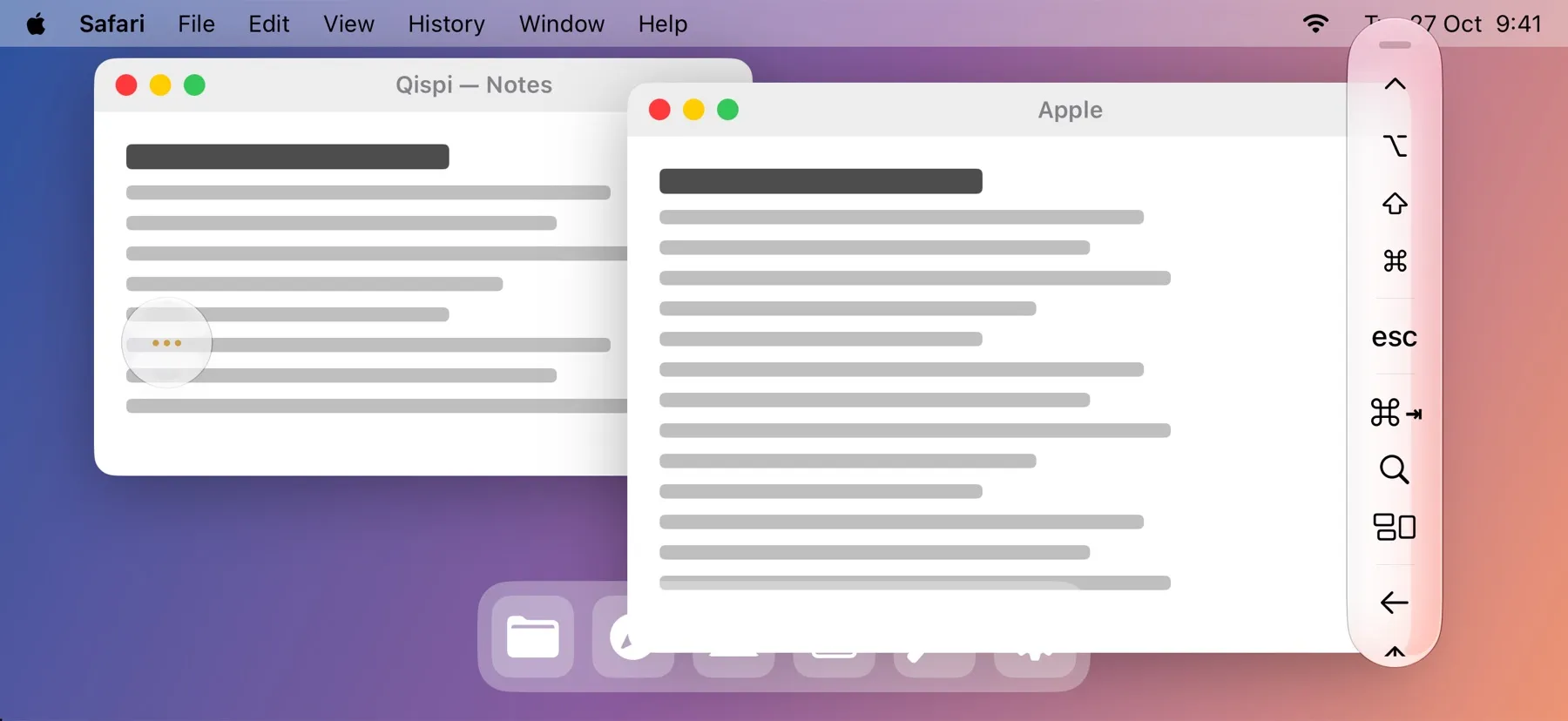Open the Window menu
Screen dimensions: 1568x721
561,24
